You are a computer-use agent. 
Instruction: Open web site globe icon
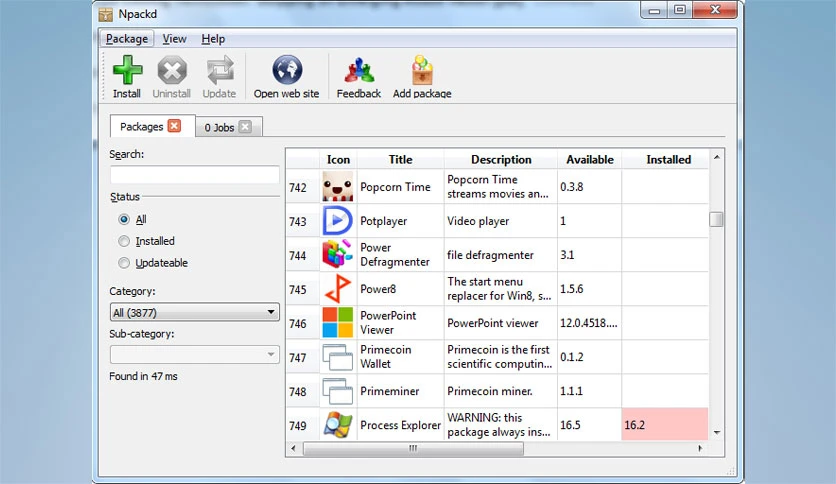coord(287,70)
